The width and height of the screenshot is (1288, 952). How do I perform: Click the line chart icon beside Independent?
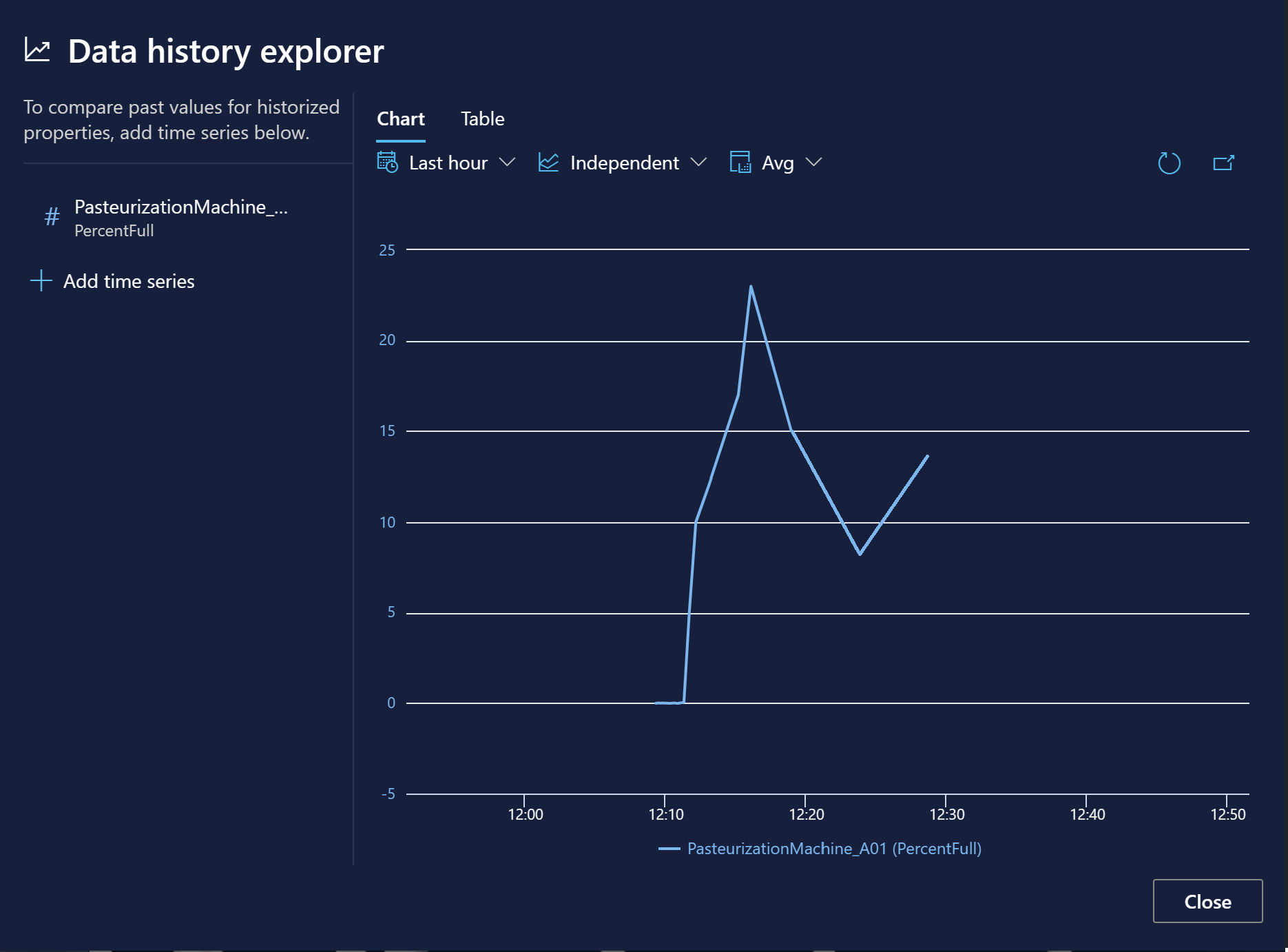point(548,163)
